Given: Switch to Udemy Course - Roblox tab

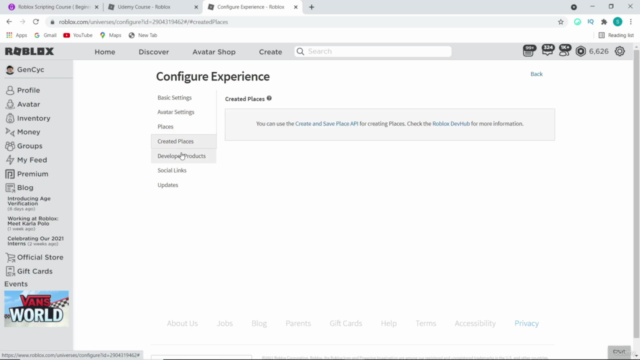Looking at the screenshot, I should pos(151,7).
